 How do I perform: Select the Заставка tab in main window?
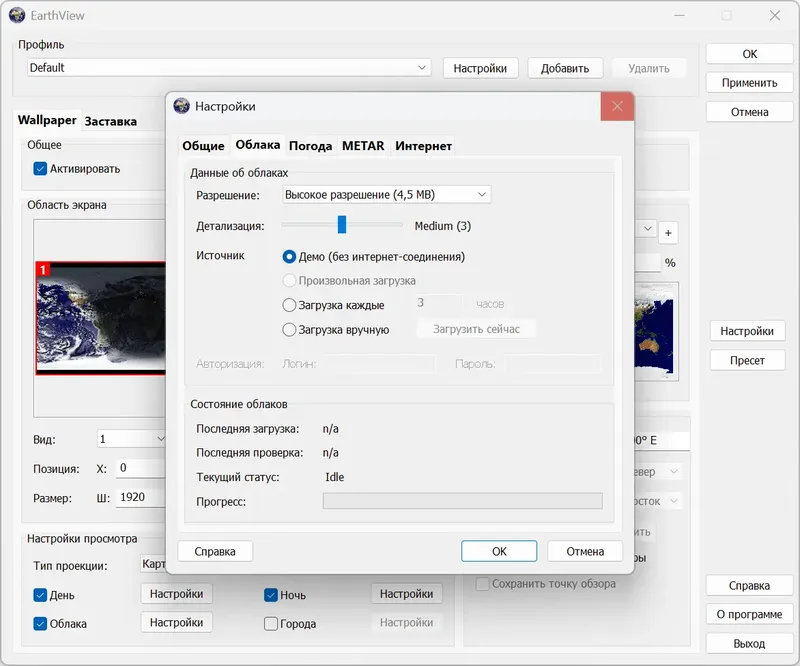[x=111, y=121]
